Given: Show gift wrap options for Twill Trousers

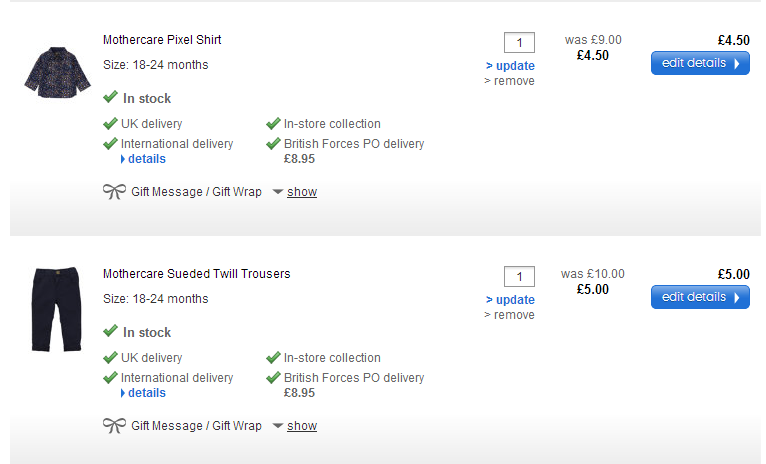Looking at the screenshot, I should 301,426.
